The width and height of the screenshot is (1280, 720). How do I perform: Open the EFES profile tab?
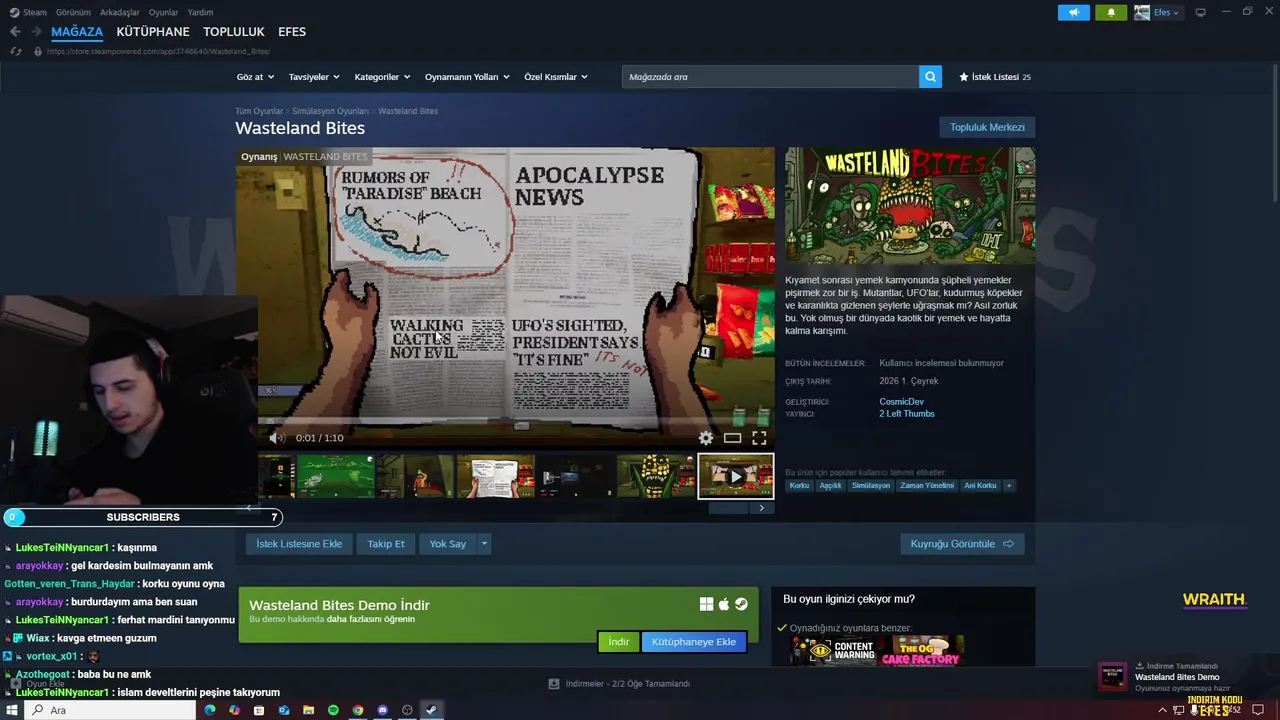pyautogui.click(x=292, y=32)
